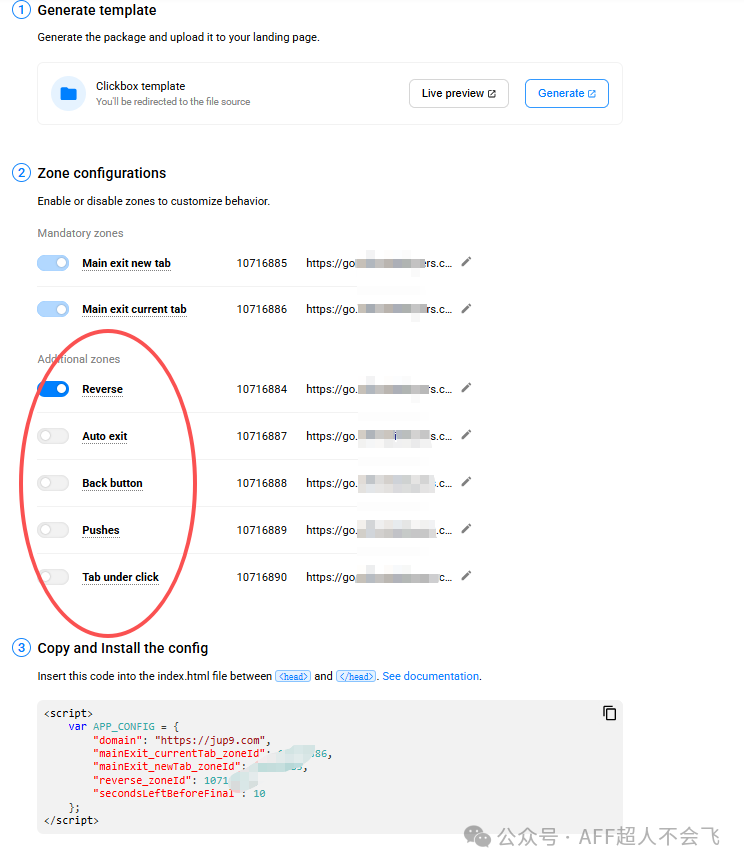744x867 pixels.
Task: Click the Pushes zone URL text
Action: (379, 530)
